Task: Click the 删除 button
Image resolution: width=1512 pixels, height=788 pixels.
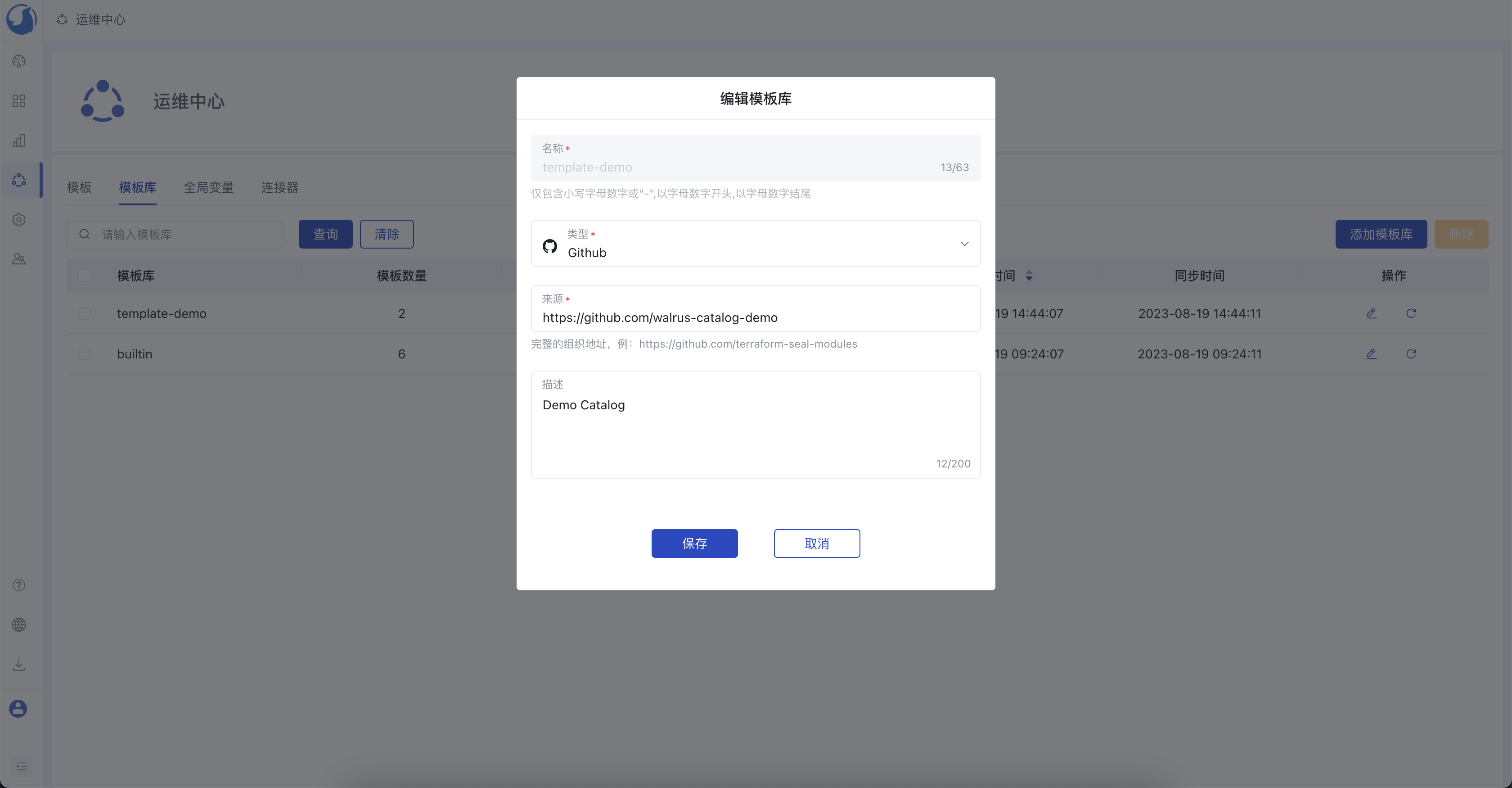Action: [1461, 234]
